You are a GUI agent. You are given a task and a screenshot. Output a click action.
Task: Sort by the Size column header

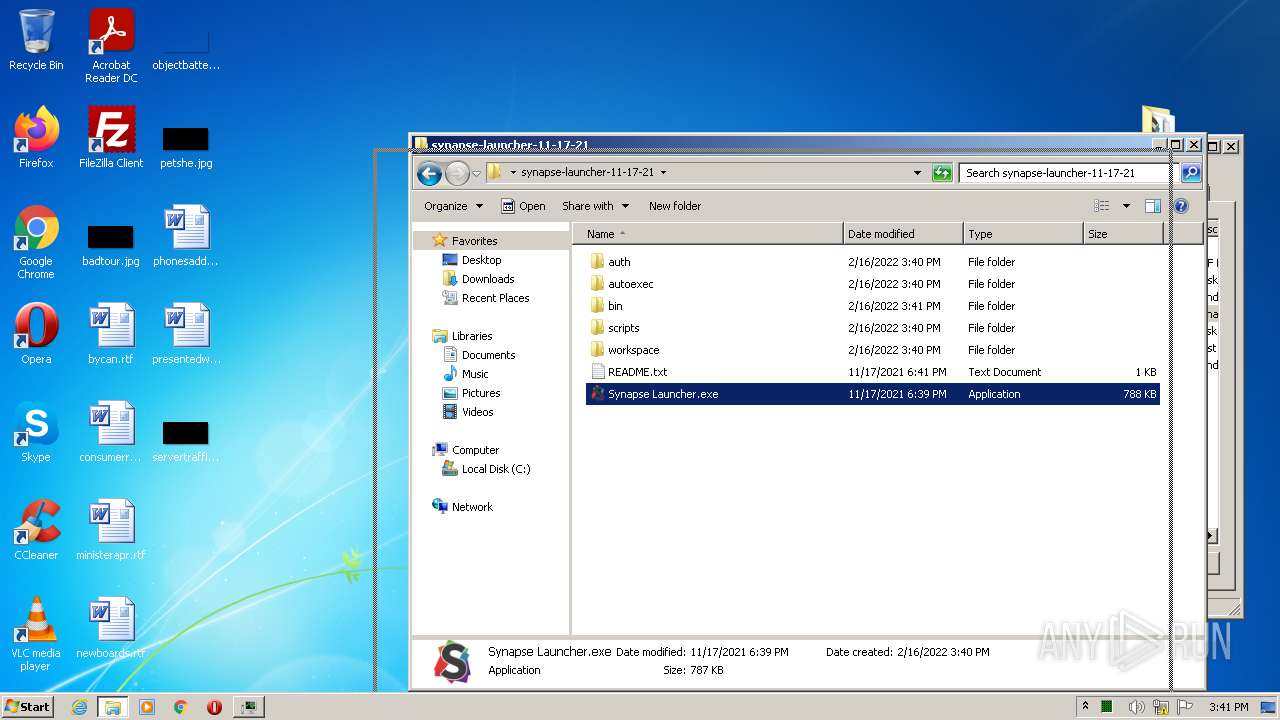tap(1124, 234)
